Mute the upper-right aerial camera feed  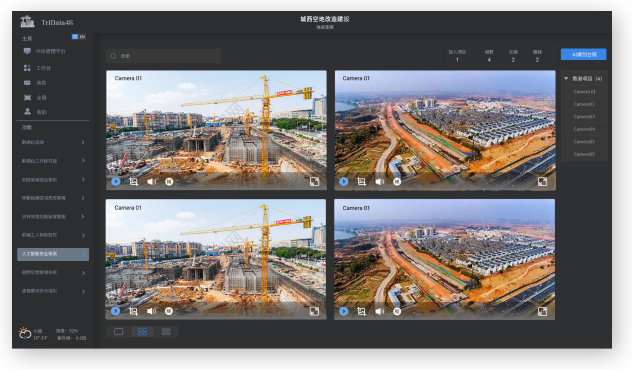380,182
